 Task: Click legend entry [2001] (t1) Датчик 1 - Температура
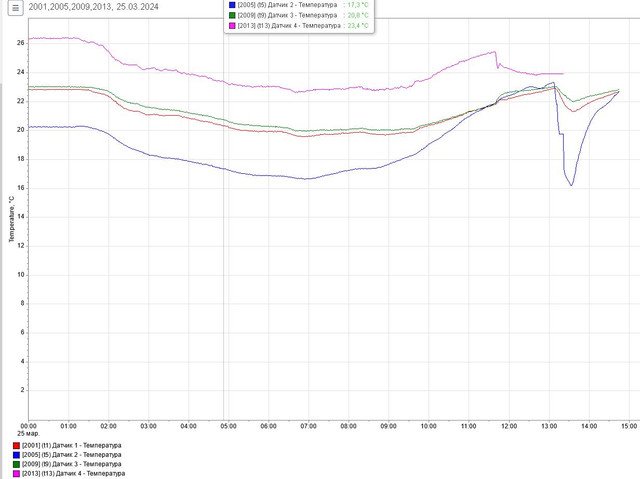click(x=71, y=446)
